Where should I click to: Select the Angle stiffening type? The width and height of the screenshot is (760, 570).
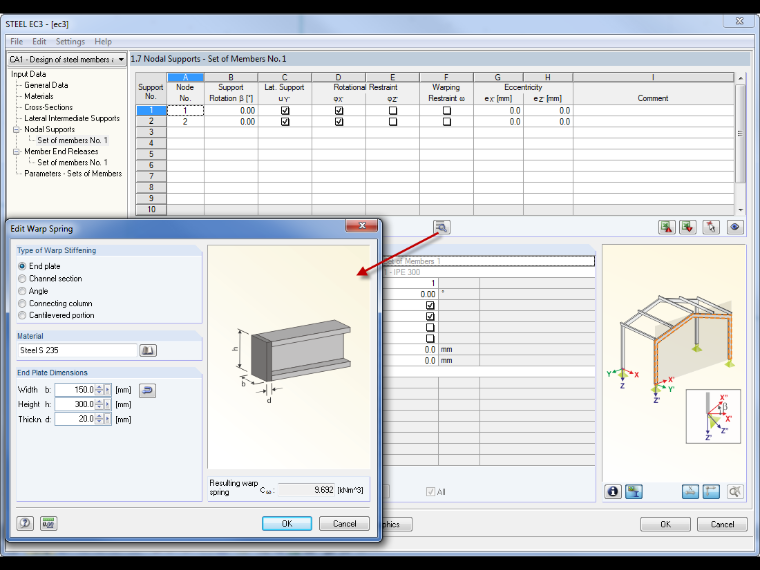point(22,291)
